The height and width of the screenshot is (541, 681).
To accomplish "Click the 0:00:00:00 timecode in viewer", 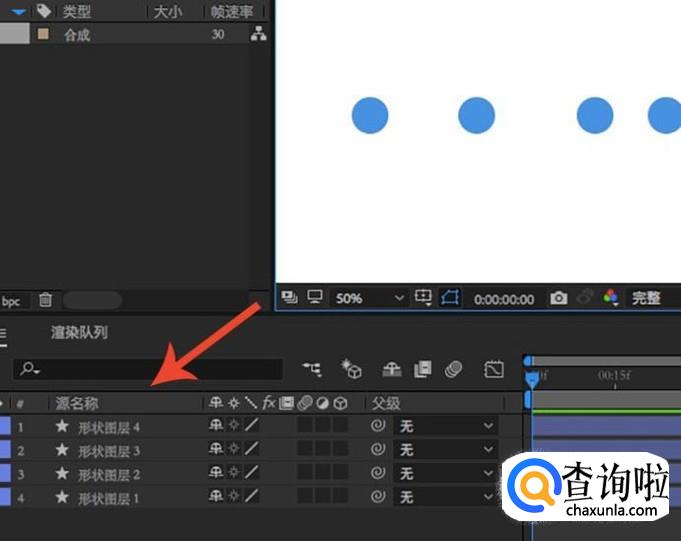I will pyautogui.click(x=504, y=298).
